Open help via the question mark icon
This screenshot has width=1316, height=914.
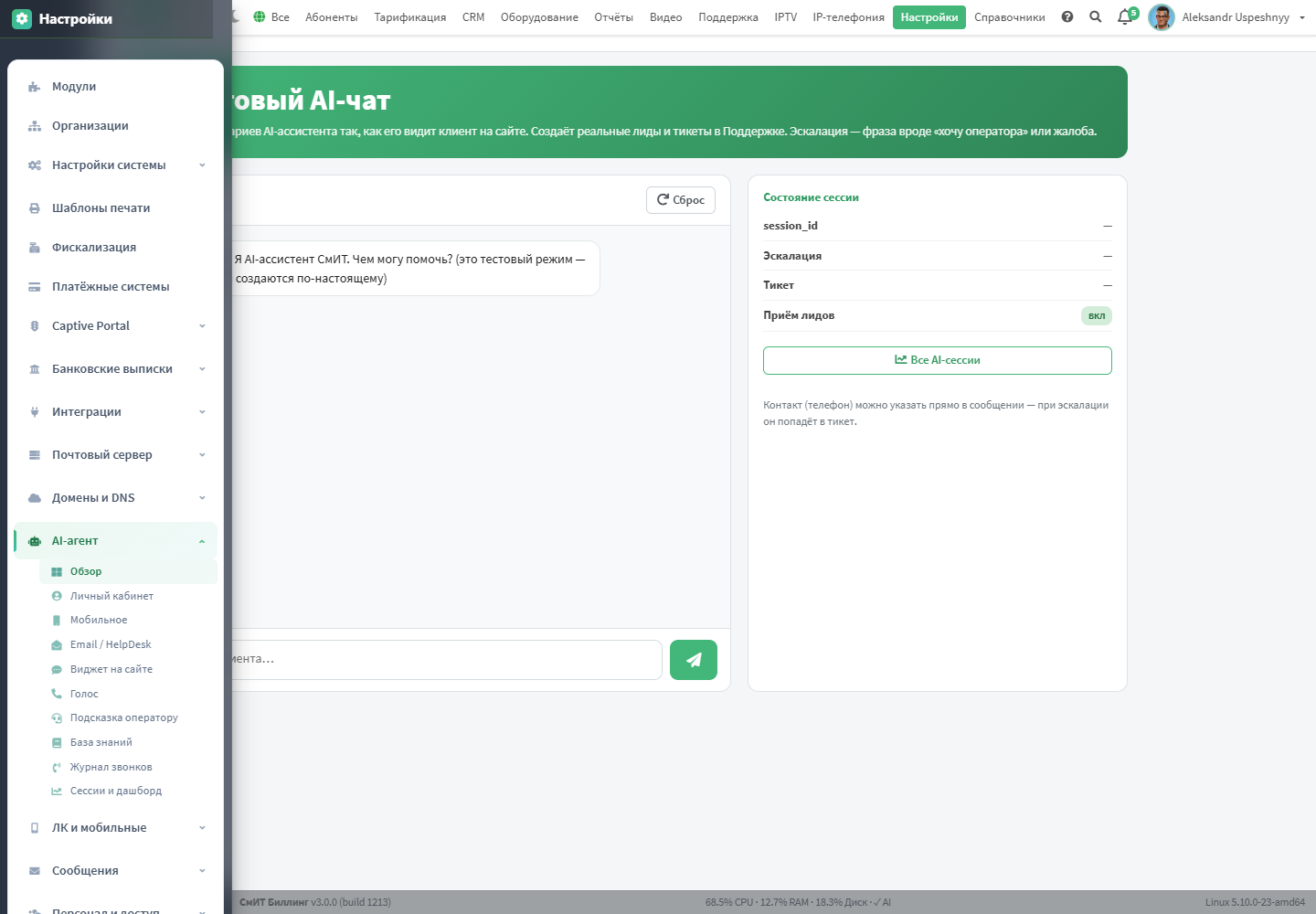click(x=1067, y=16)
